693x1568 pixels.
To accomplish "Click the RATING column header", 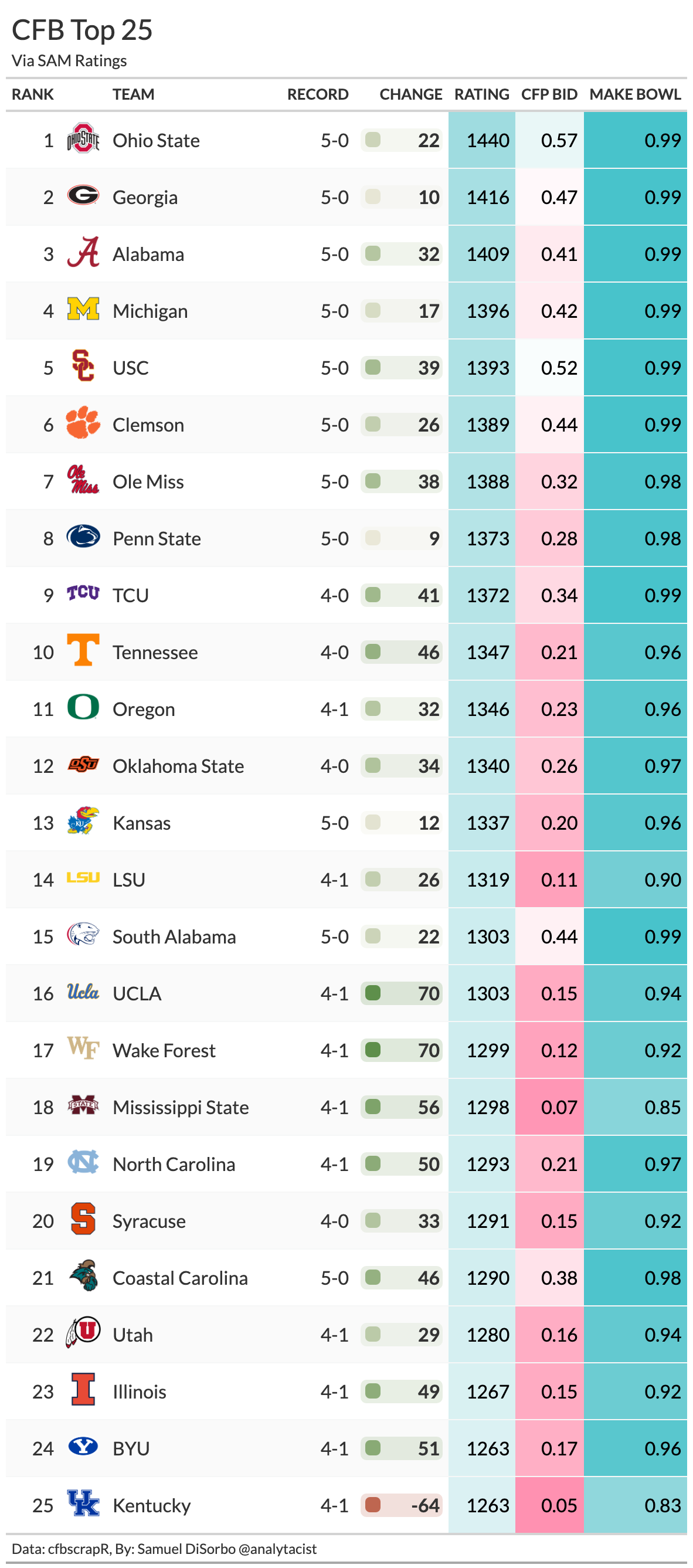I will (x=481, y=94).
